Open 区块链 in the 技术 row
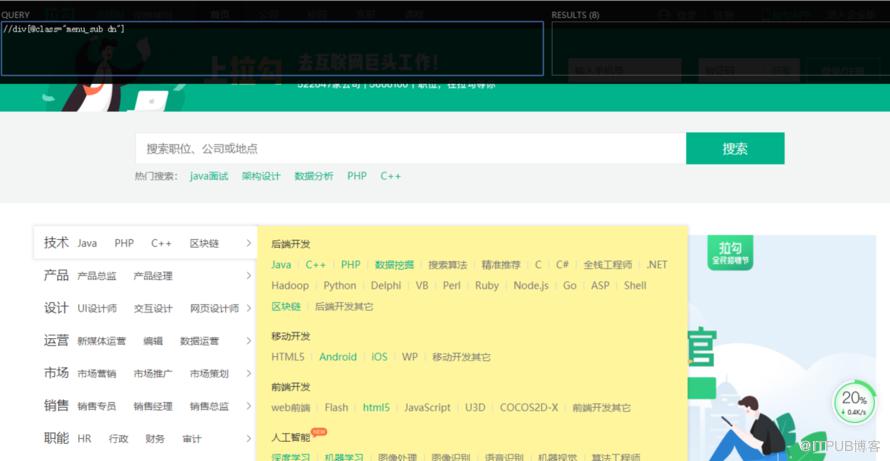Viewport: 890px width, 461px height. tap(204, 244)
